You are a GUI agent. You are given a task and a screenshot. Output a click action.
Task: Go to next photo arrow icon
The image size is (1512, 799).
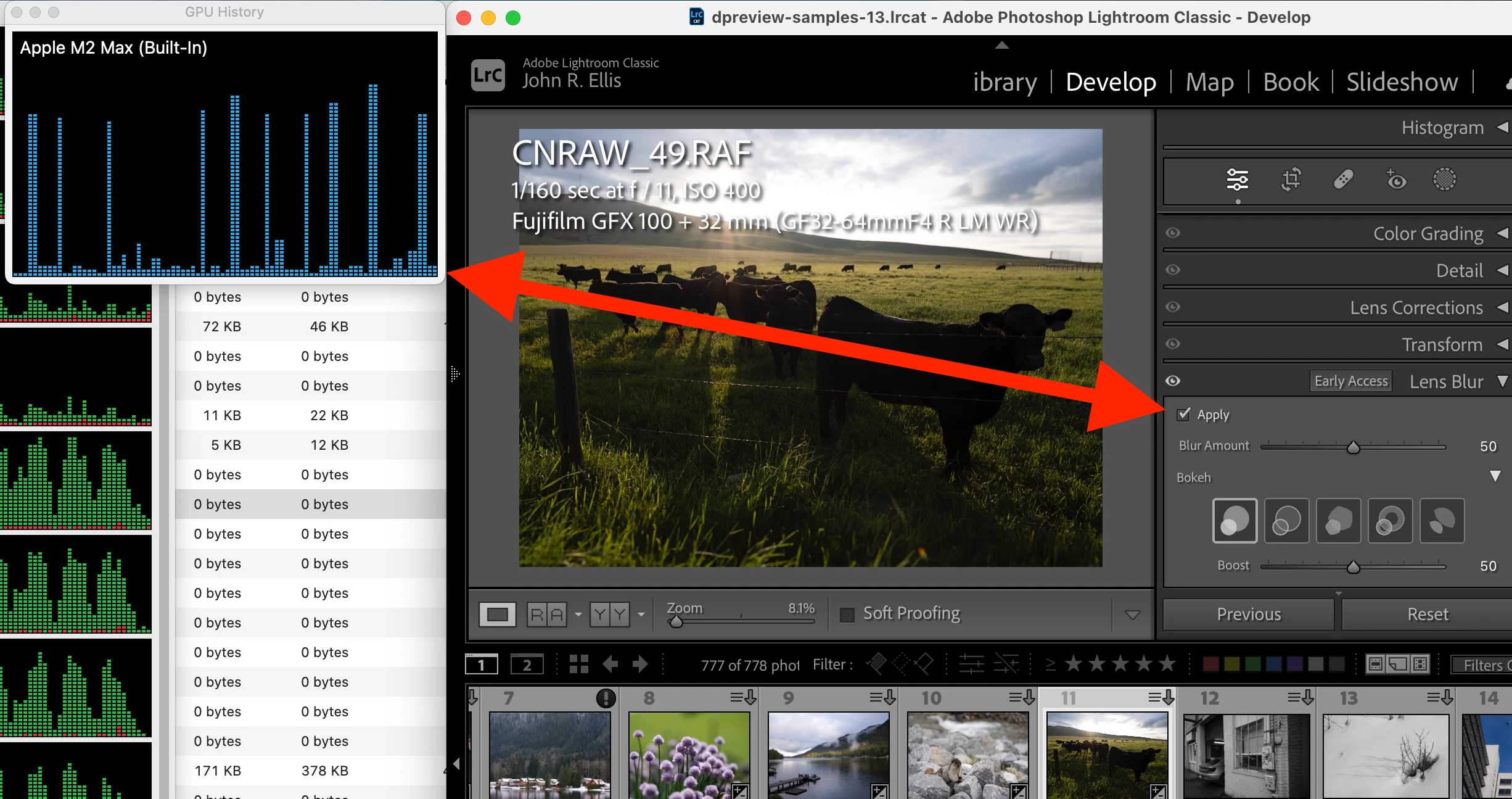click(641, 664)
